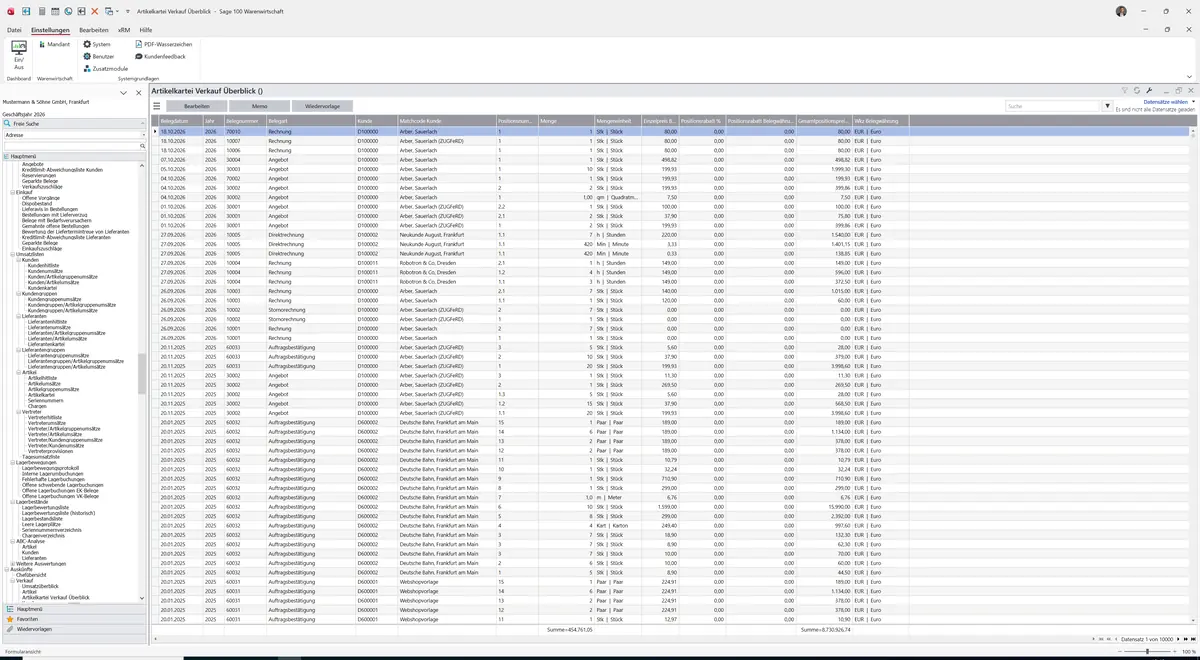Open Kundenfeedback
The width and height of the screenshot is (1200, 660).
(x=160, y=56)
